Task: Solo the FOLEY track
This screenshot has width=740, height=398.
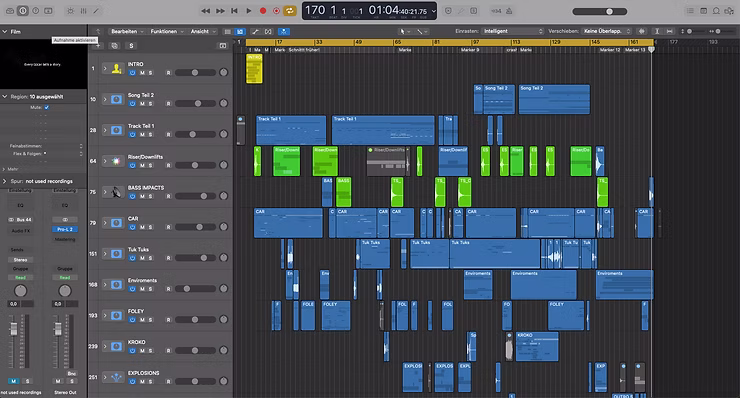Action: (151, 320)
